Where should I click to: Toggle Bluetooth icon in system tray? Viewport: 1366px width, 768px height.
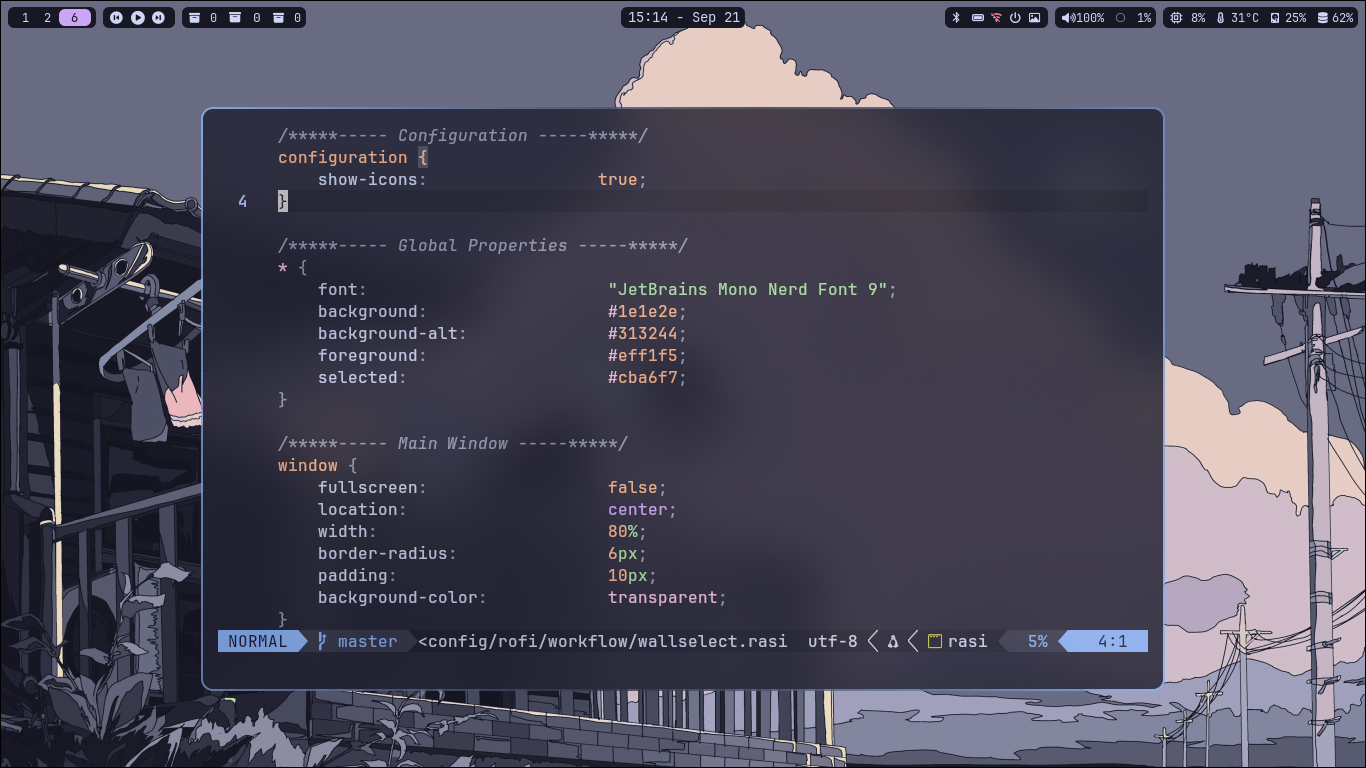[955, 18]
